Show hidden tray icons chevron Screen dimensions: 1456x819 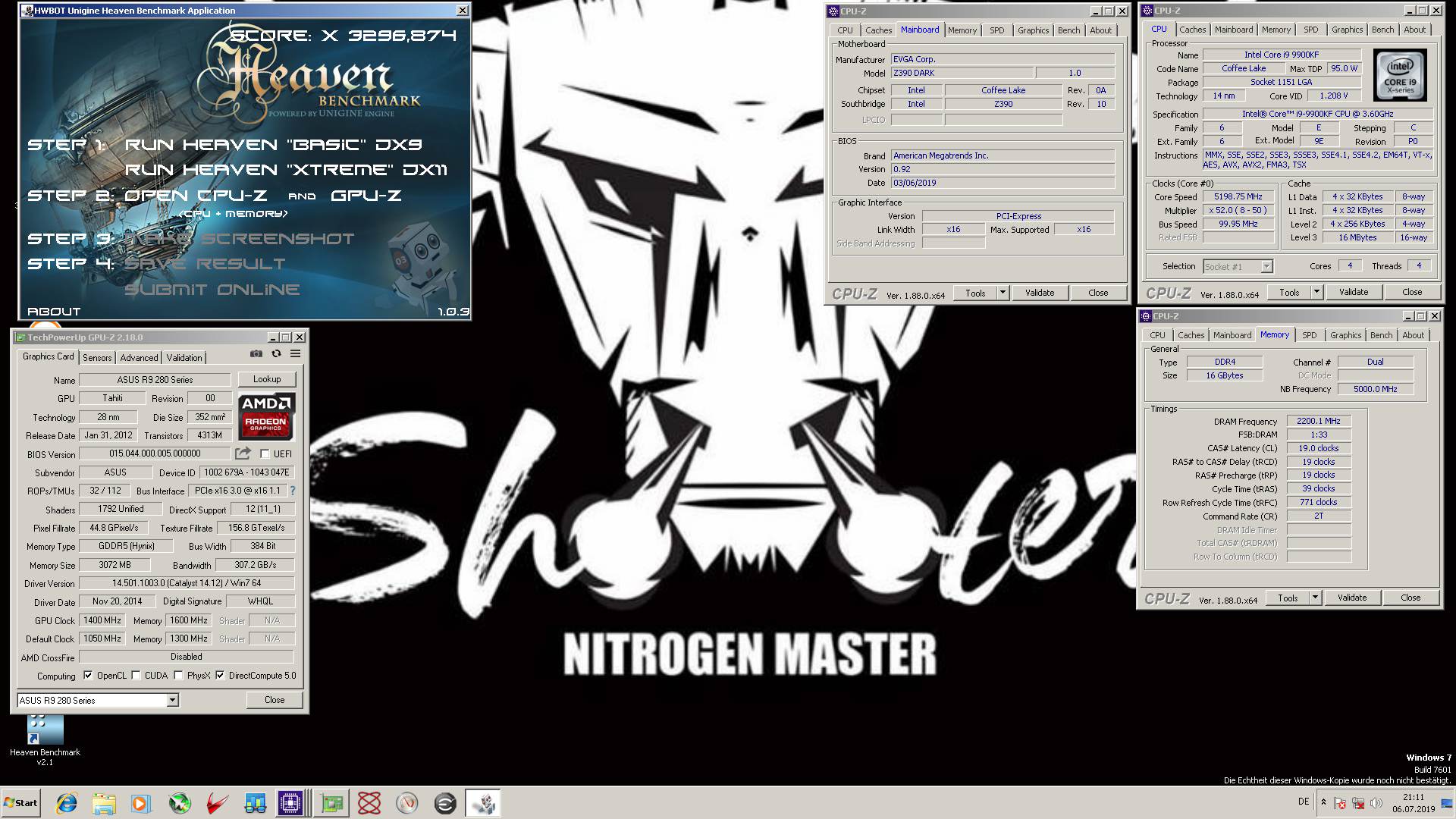tap(1323, 802)
